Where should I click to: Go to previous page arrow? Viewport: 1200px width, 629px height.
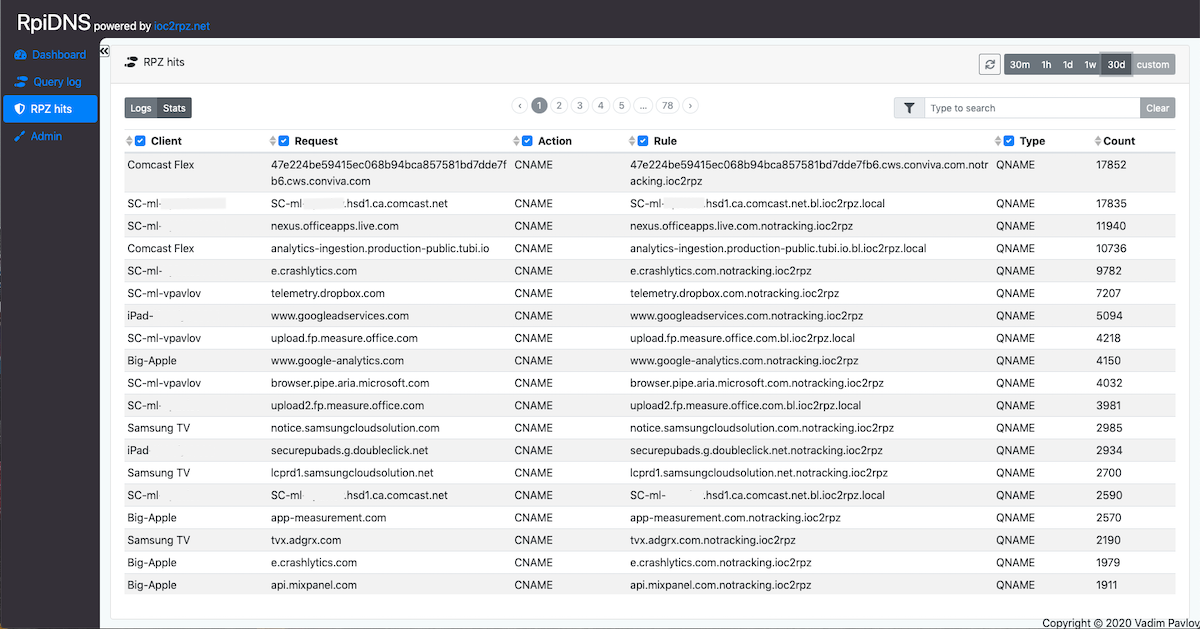520,105
